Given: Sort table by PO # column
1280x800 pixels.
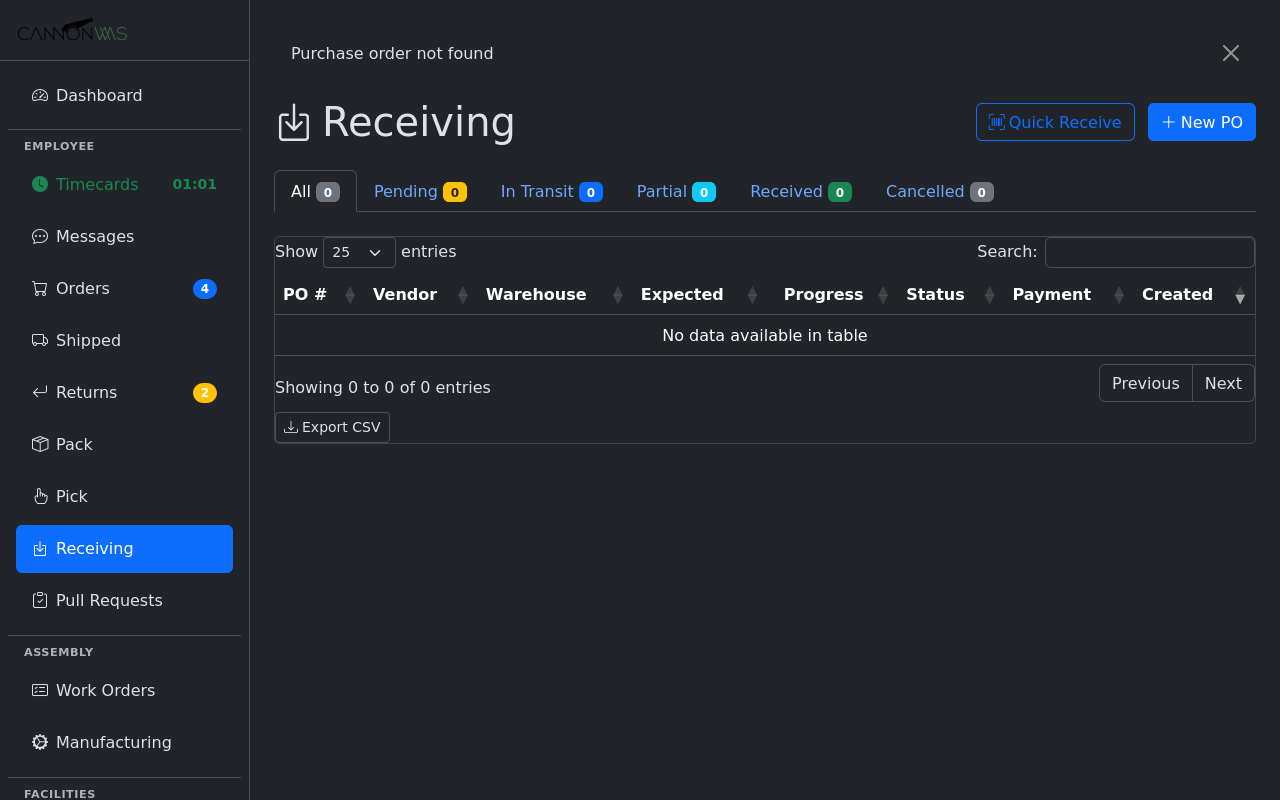Looking at the screenshot, I should pyautogui.click(x=305, y=295).
